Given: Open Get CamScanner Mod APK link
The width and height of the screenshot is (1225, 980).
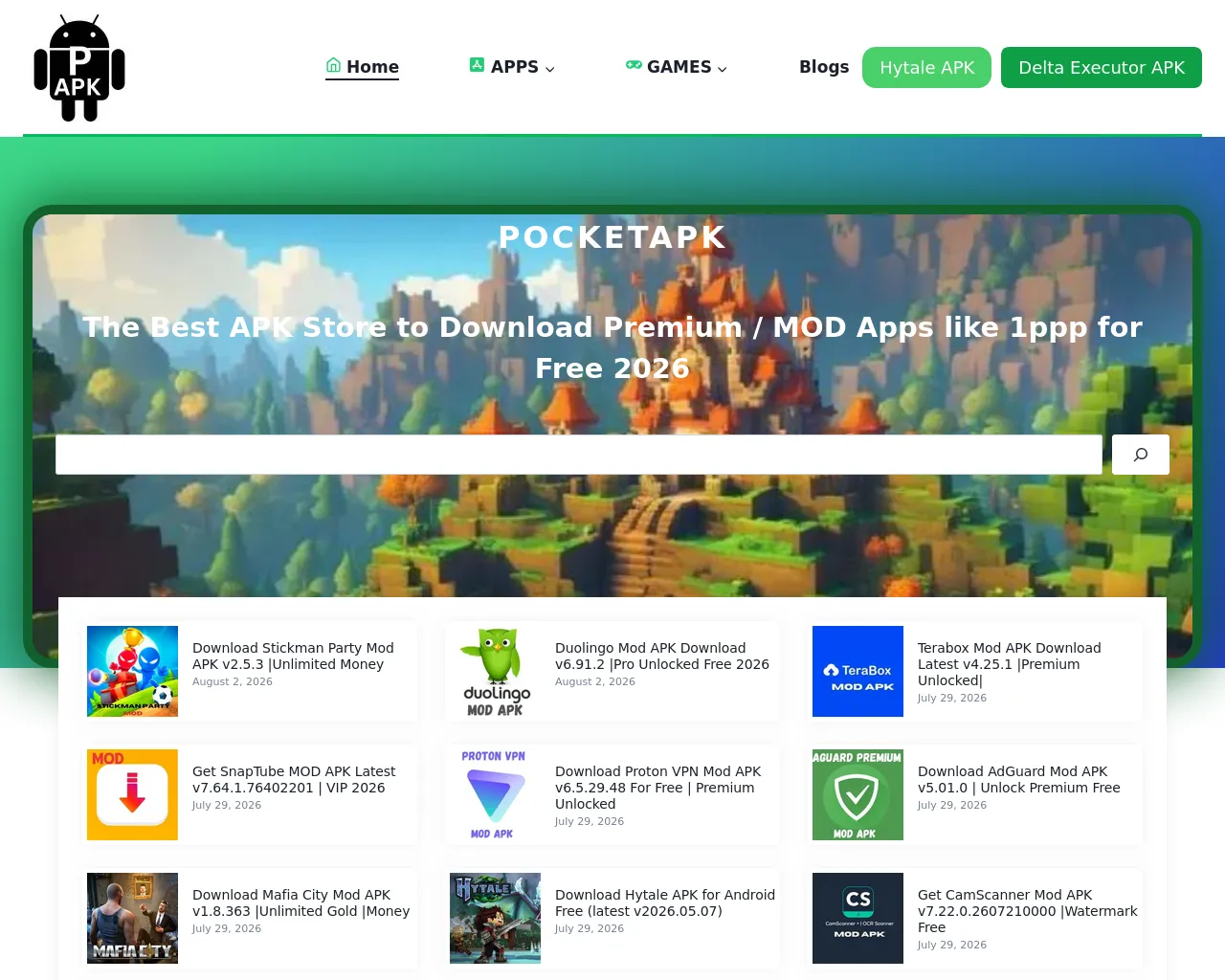Looking at the screenshot, I should pyautogui.click(x=1028, y=911).
